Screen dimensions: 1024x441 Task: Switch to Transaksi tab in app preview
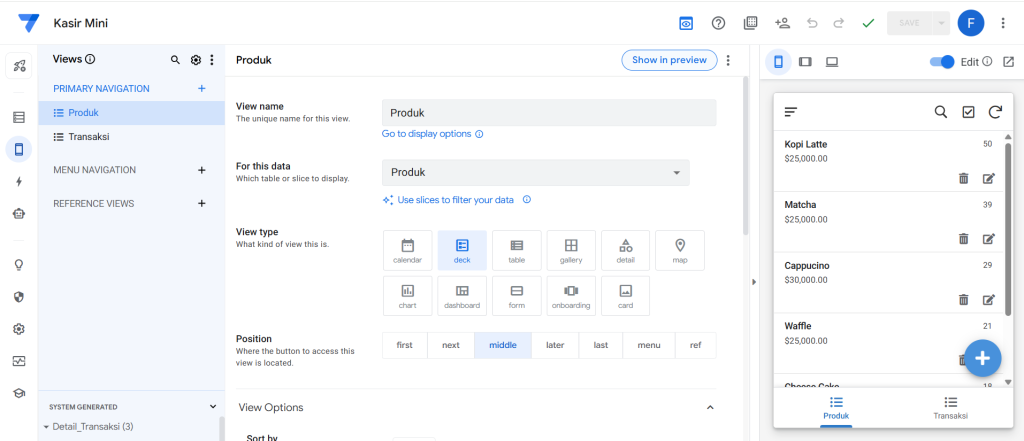pyautogui.click(x=950, y=408)
